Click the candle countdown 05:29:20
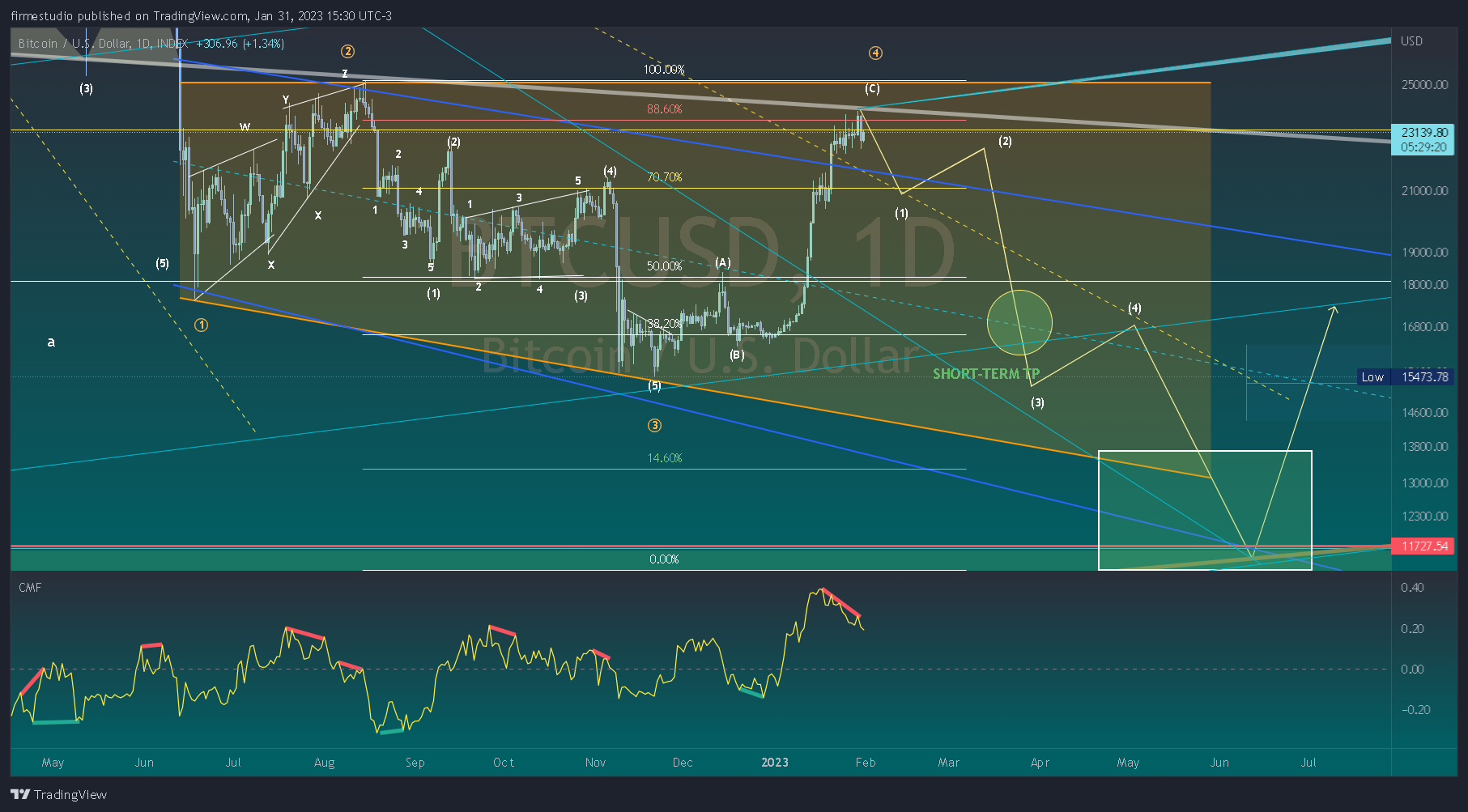 1423,147
